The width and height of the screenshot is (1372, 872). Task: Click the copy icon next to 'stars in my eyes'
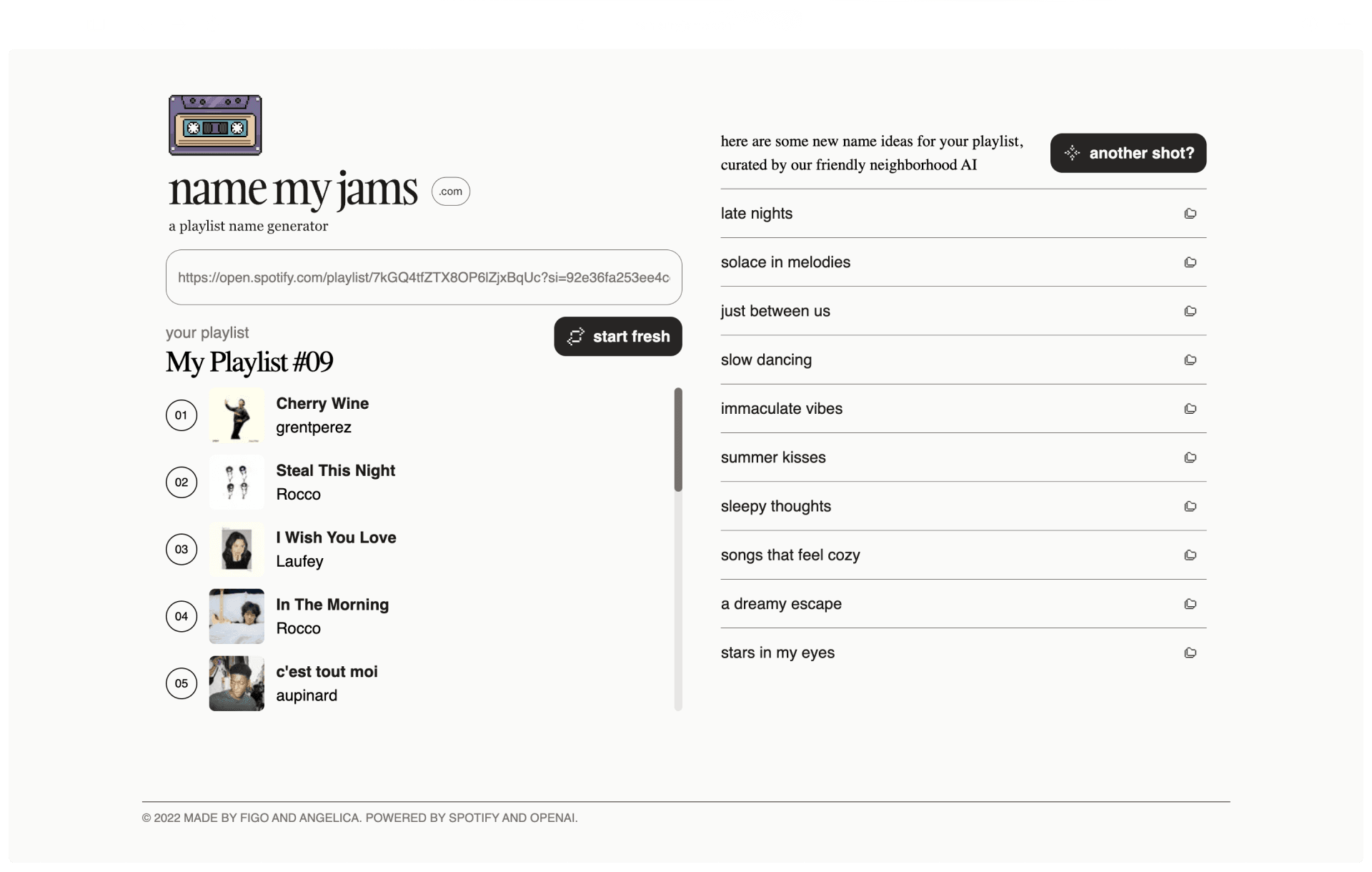coord(1190,652)
